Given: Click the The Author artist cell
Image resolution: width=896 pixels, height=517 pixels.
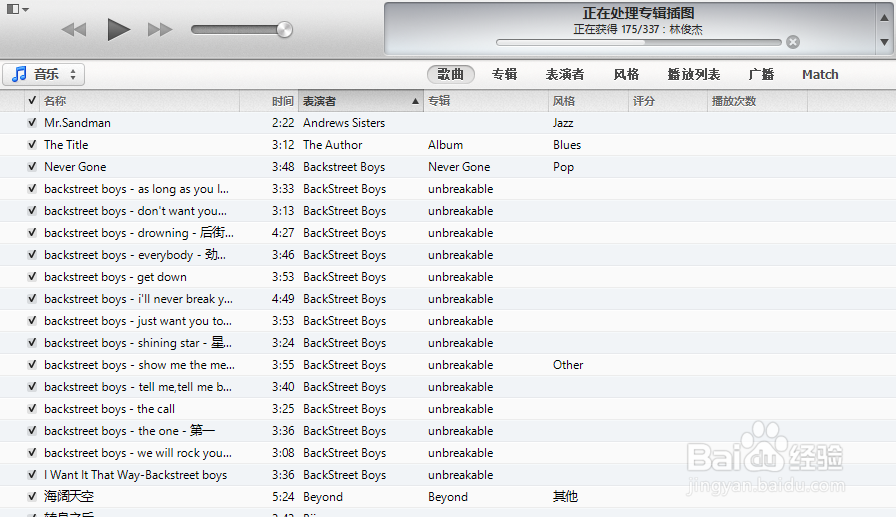Looking at the screenshot, I should pyautogui.click(x=333, y=145).
